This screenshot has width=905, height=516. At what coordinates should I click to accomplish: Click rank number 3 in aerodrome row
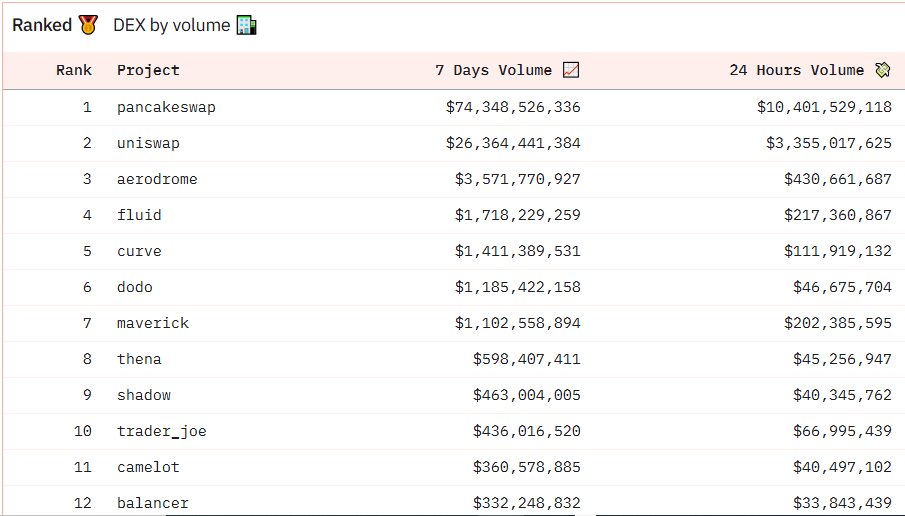pos(87,179)
